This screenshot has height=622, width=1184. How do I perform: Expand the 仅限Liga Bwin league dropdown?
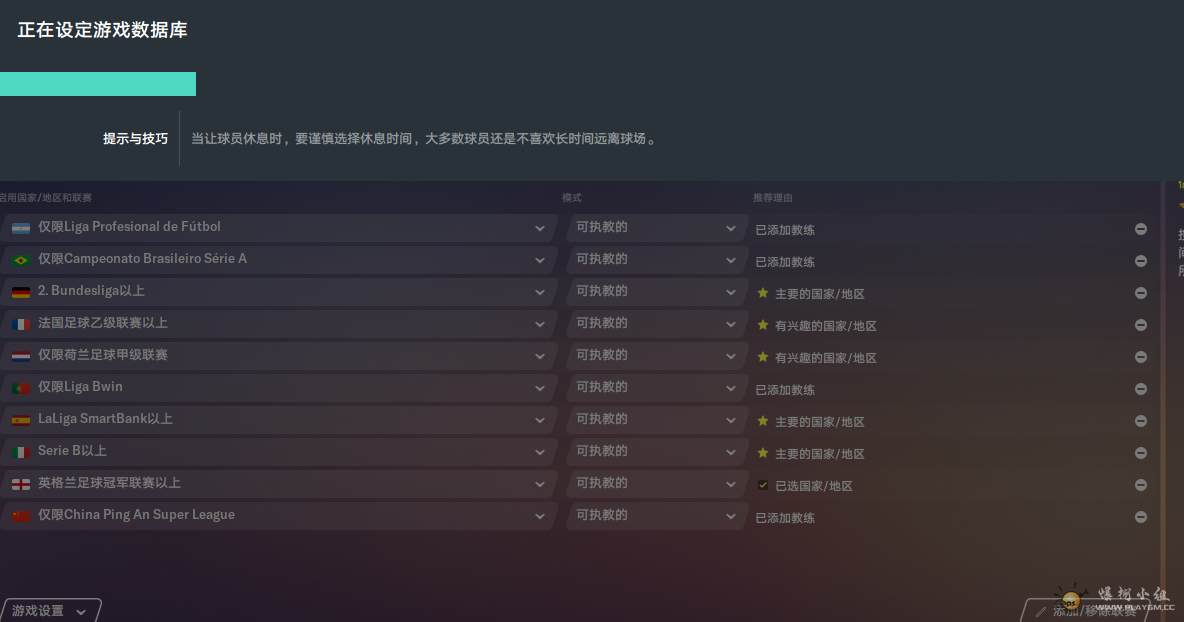[539, 389]
